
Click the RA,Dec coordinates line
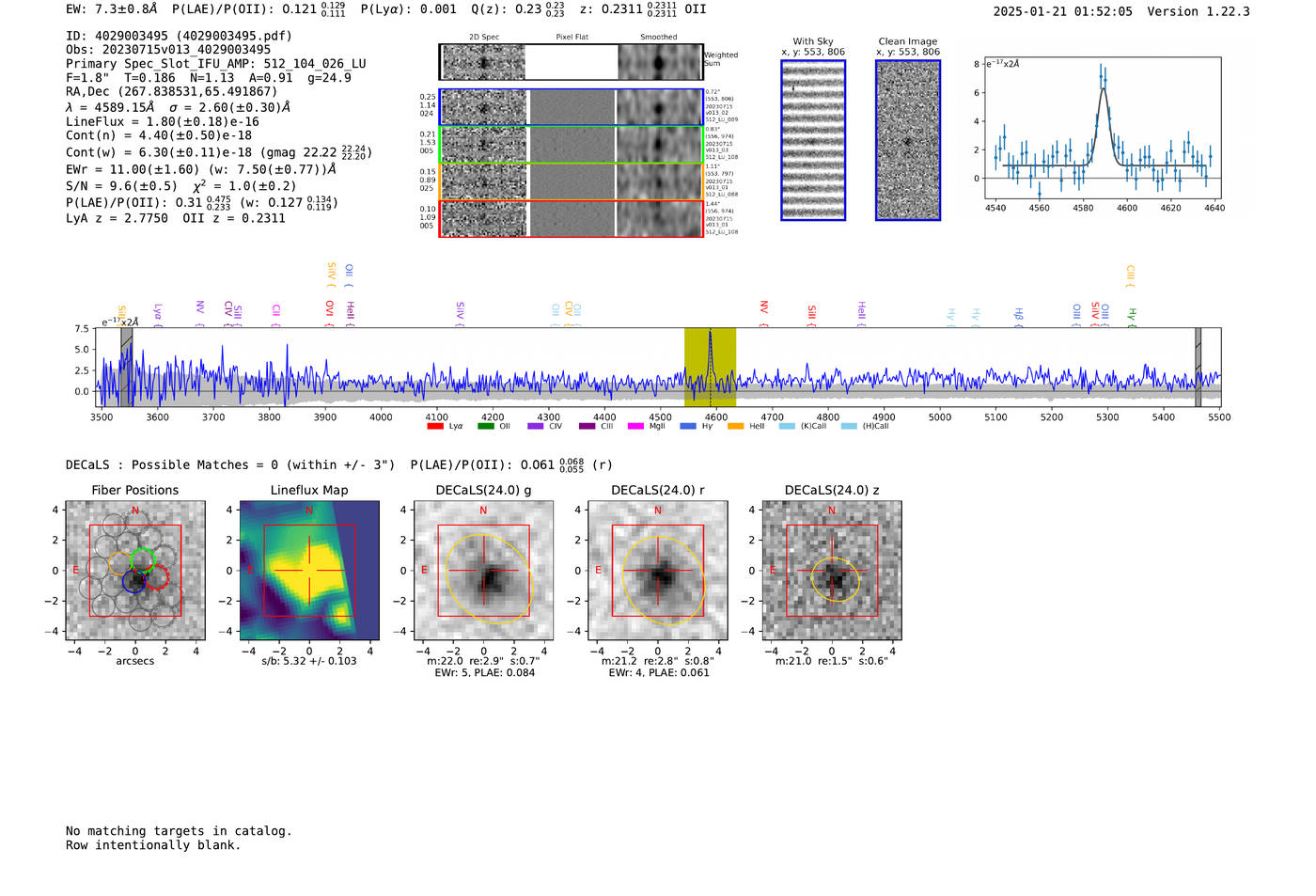(x=172, y=92)
